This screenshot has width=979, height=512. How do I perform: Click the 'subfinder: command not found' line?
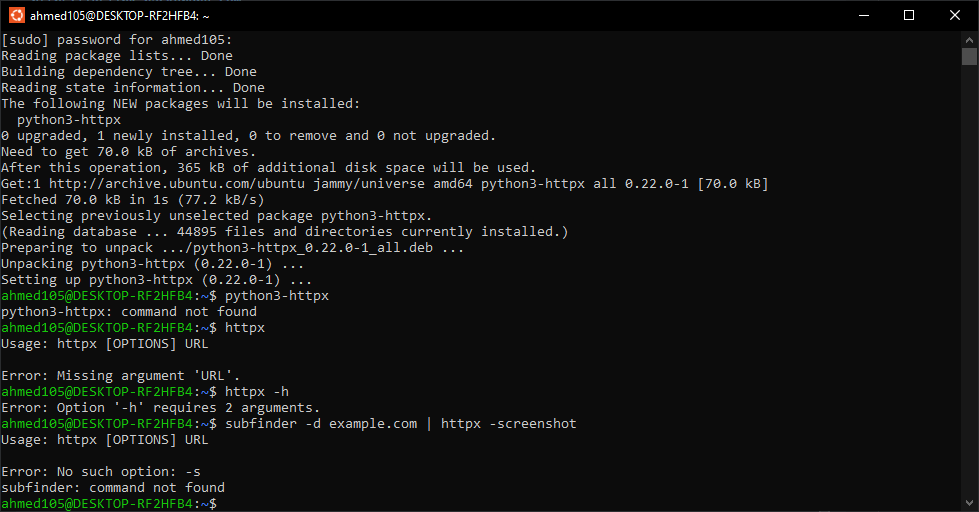(112, 488)
